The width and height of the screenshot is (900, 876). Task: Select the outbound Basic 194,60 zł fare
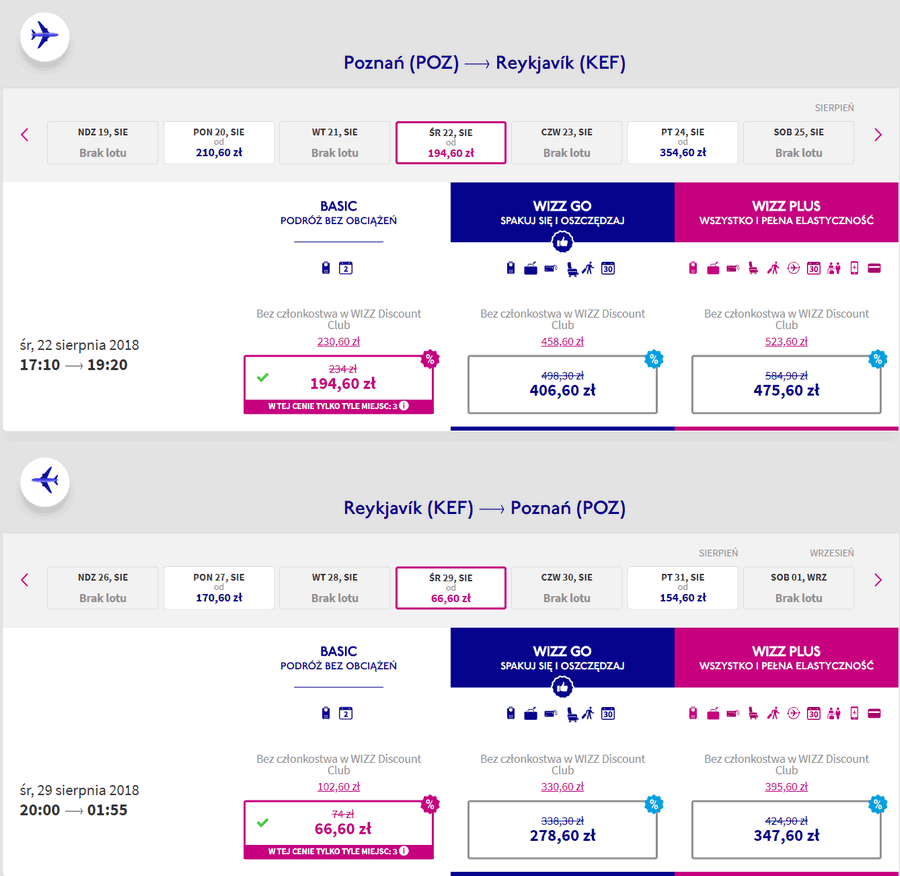tap(339, 385)
